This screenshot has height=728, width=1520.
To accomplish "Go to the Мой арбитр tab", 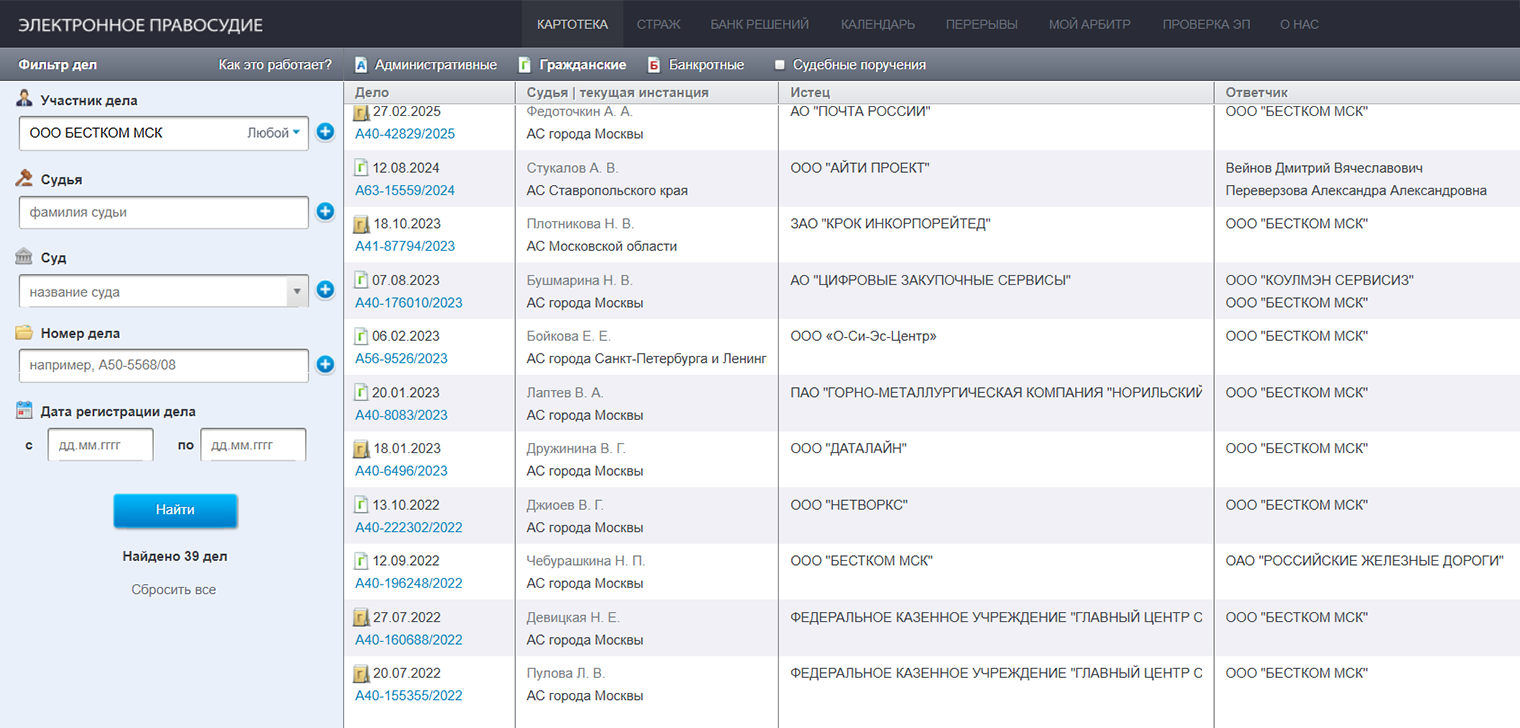I will (1089, 24).
